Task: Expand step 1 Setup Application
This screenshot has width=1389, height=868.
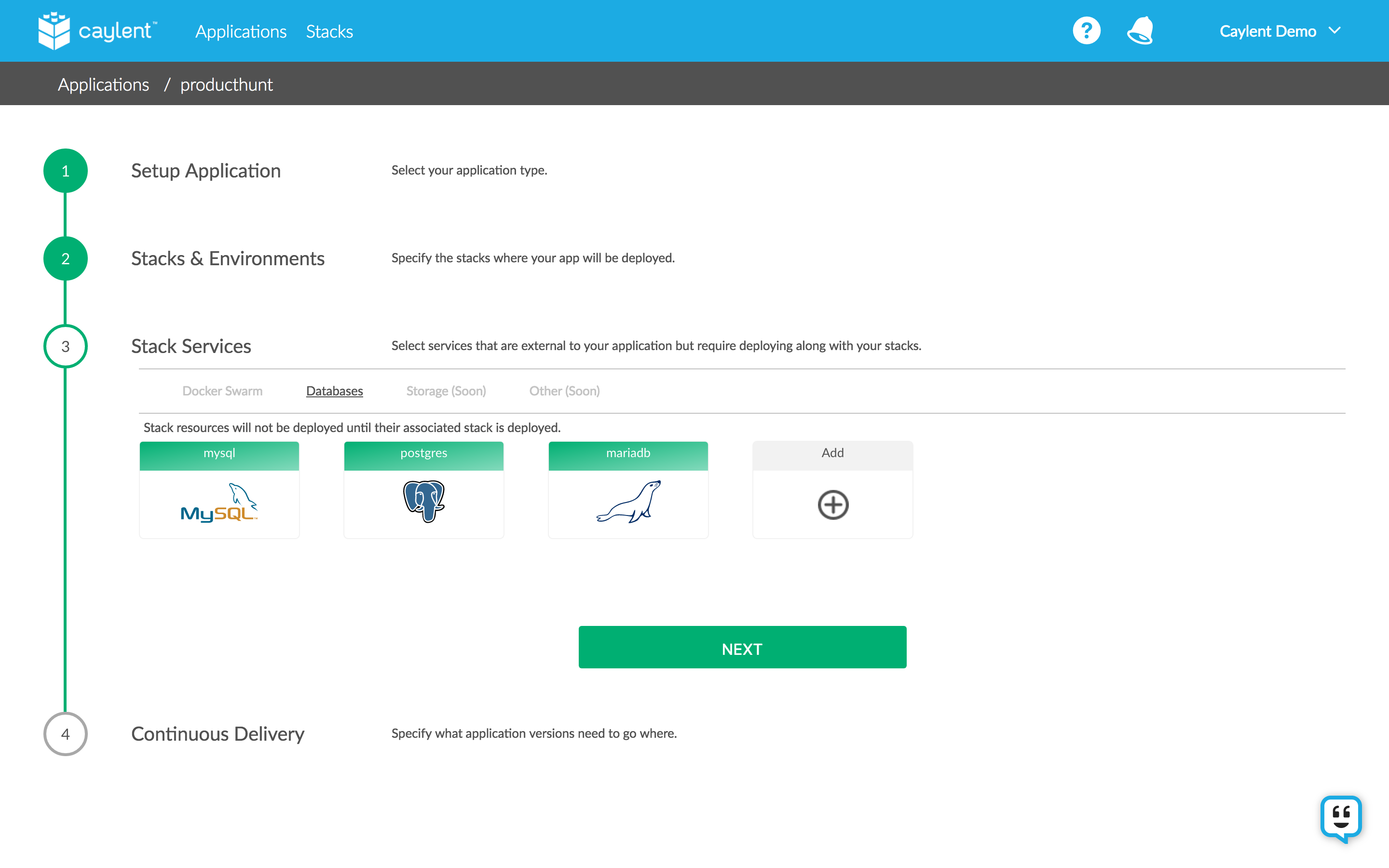Action: (205, 171)
